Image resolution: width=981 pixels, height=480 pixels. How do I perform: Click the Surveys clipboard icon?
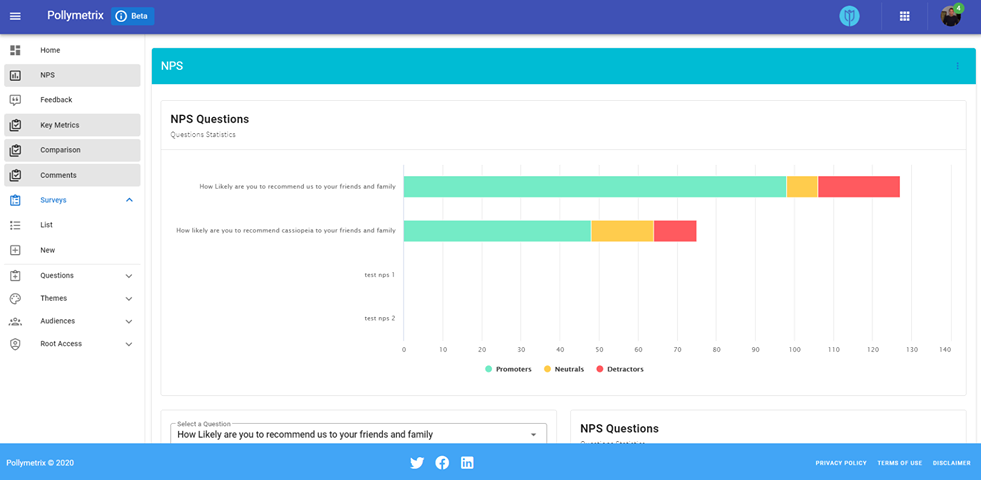(16, 200)
